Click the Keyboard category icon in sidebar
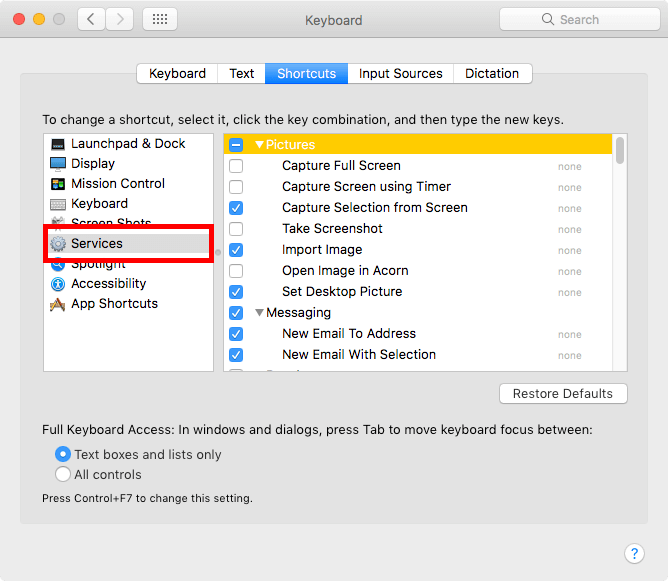 pyautogui.click(x=58, y=204)
